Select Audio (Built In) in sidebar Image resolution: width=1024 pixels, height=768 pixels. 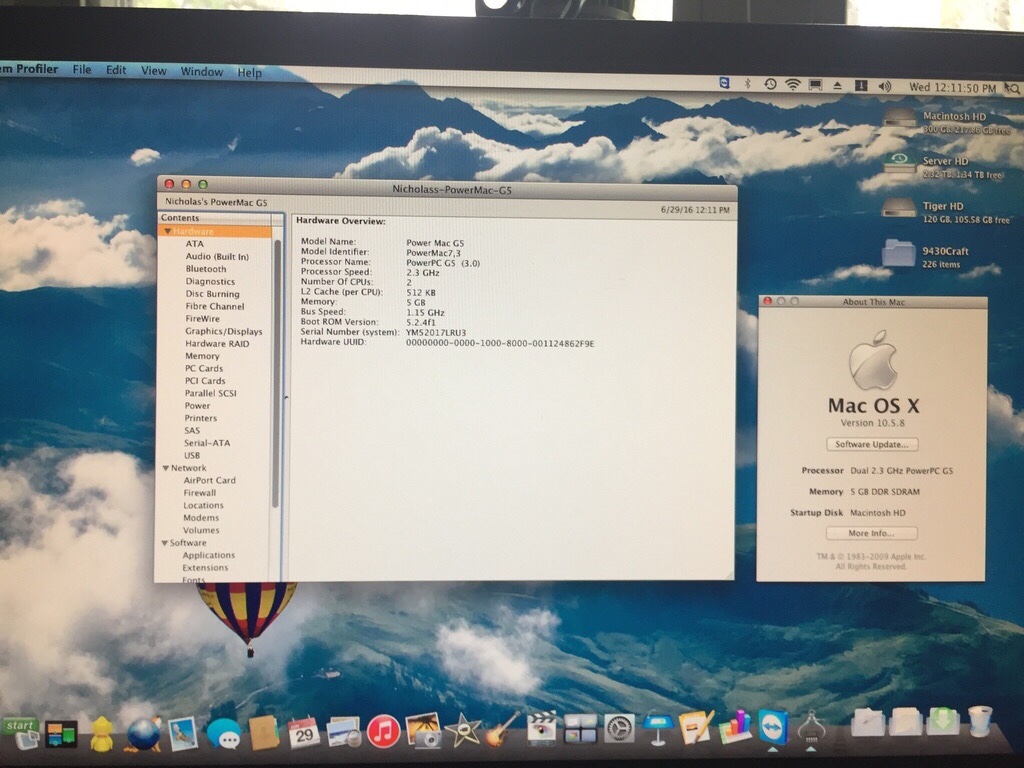(x=217, y=257)
